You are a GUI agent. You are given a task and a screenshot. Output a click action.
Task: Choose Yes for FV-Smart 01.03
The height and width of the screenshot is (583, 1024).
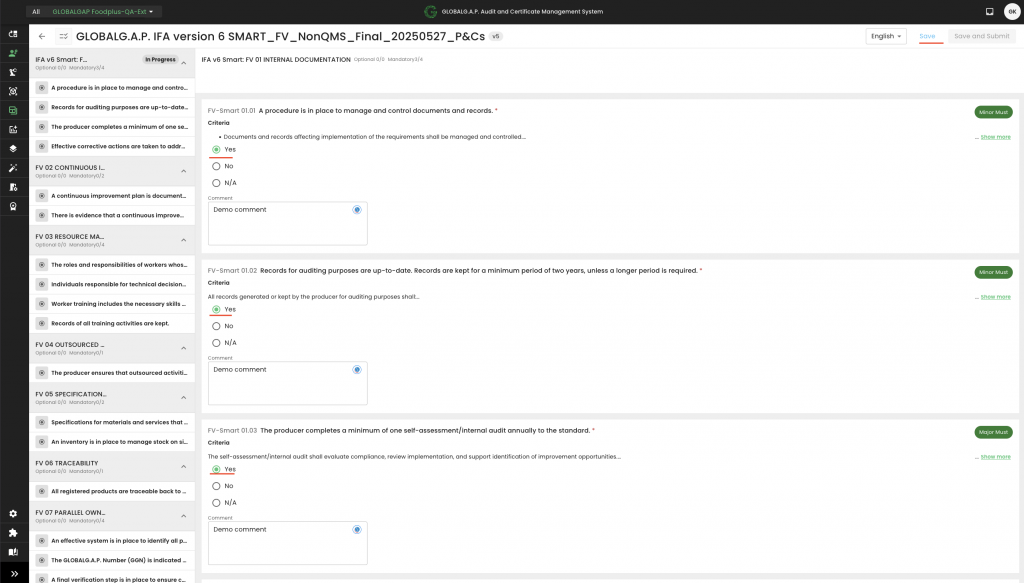(216, 469)
